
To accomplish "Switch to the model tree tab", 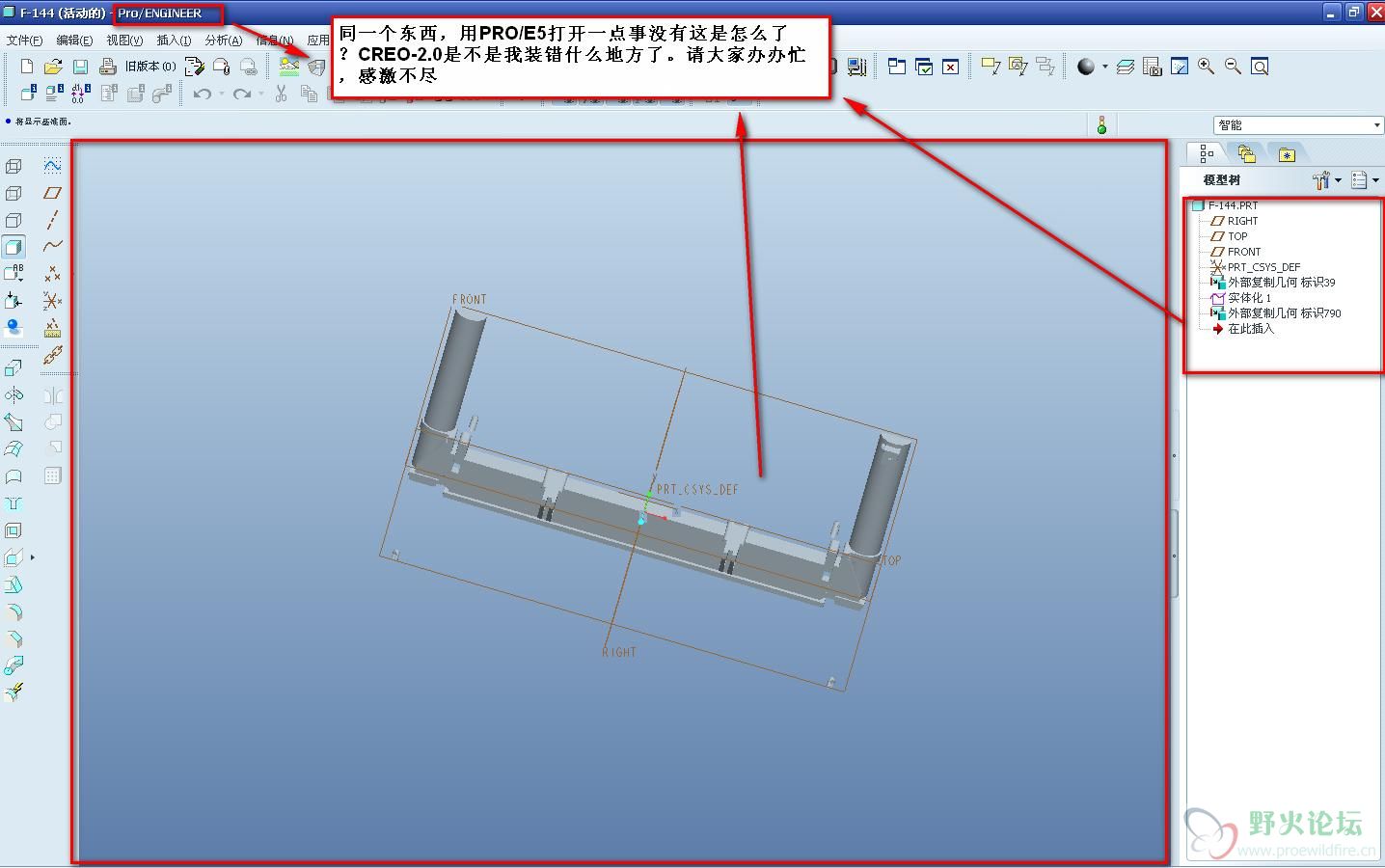I will (x=1207, y=153).
